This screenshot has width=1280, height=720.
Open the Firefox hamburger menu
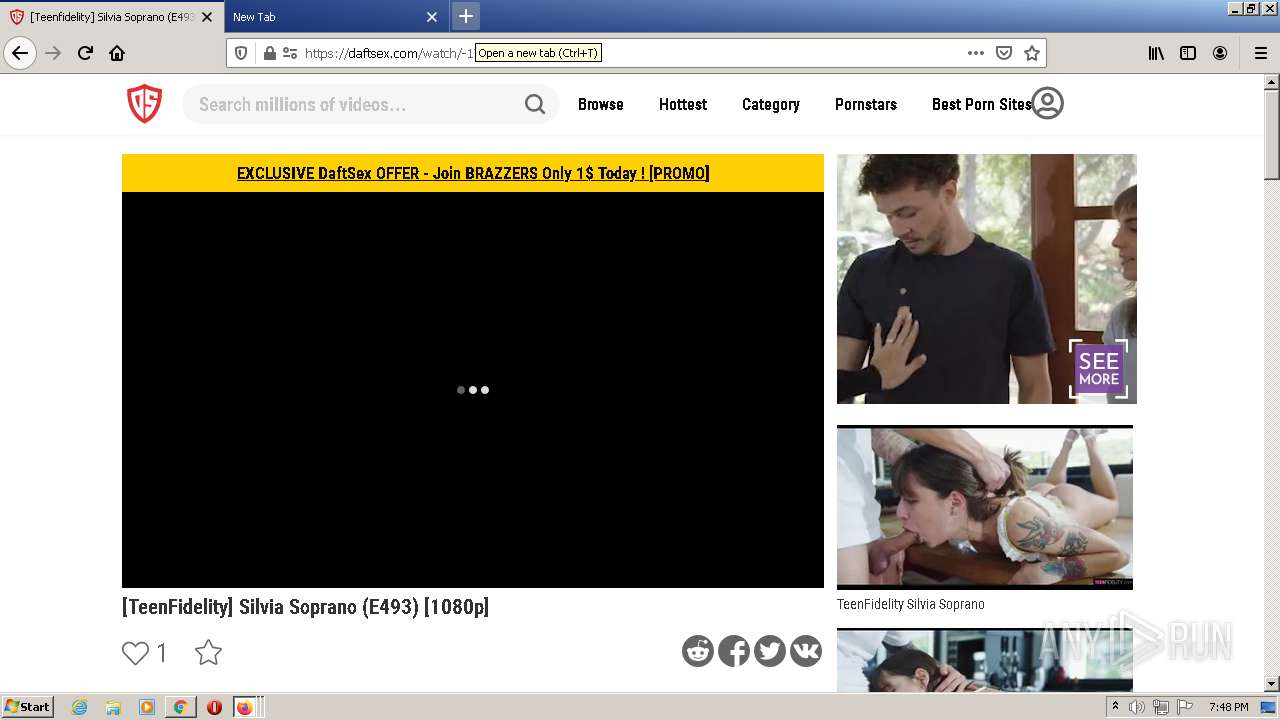(x=1261, y=53)
